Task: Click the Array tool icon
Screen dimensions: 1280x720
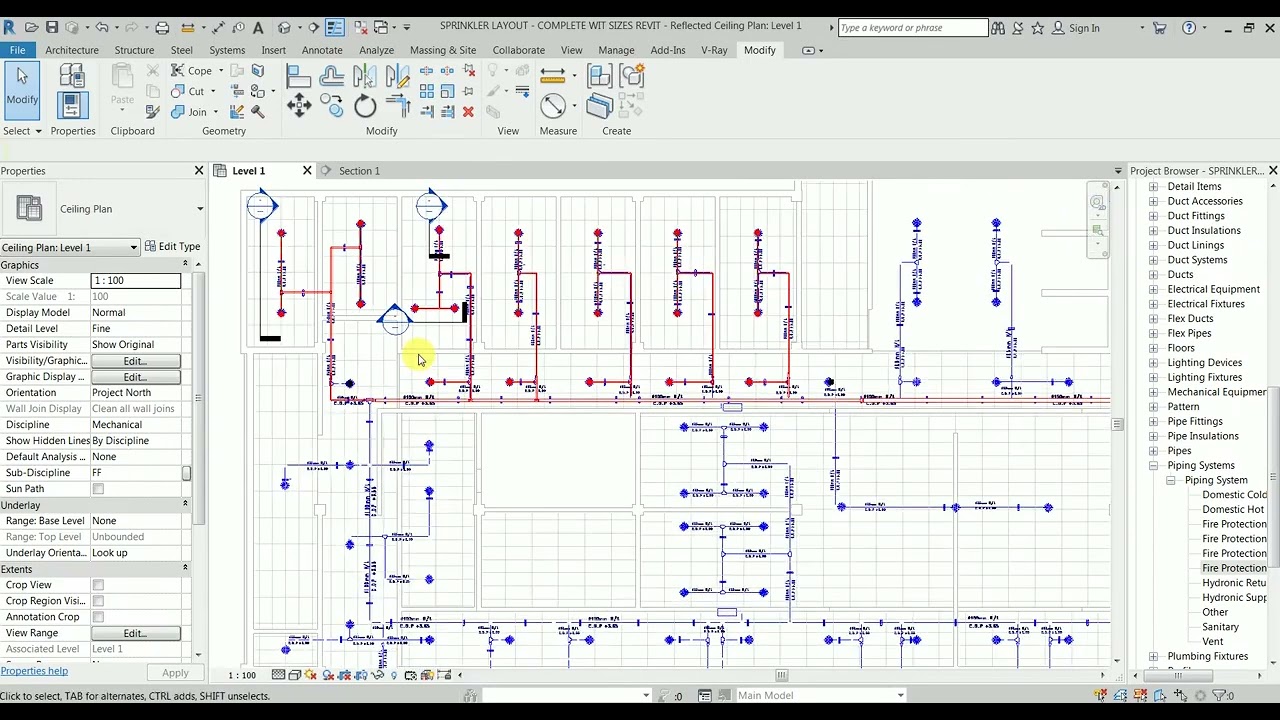Action: (427, 91)
